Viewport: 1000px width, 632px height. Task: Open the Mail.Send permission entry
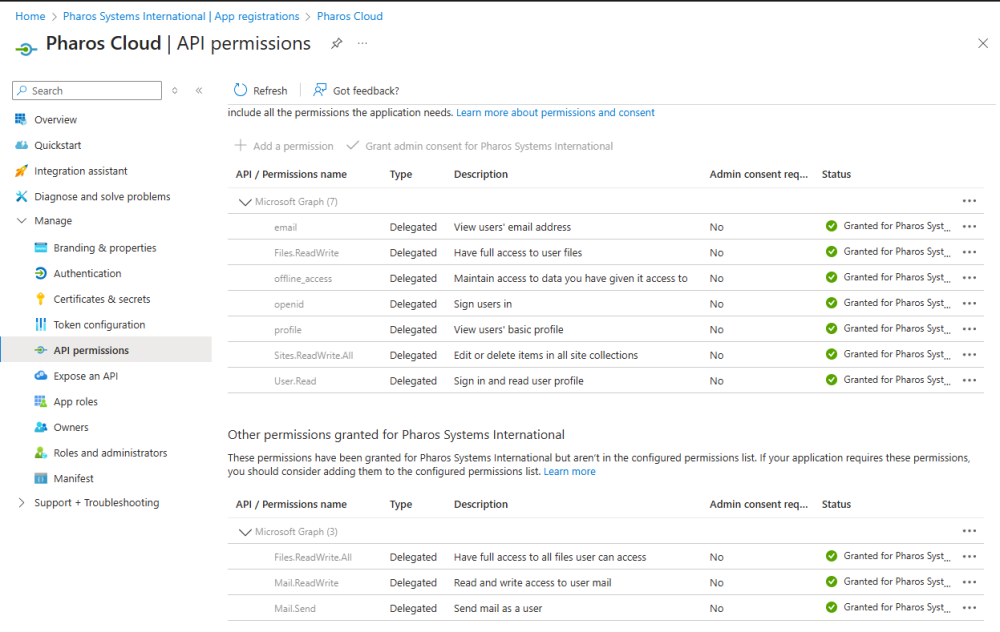click(x=295, y=608)
